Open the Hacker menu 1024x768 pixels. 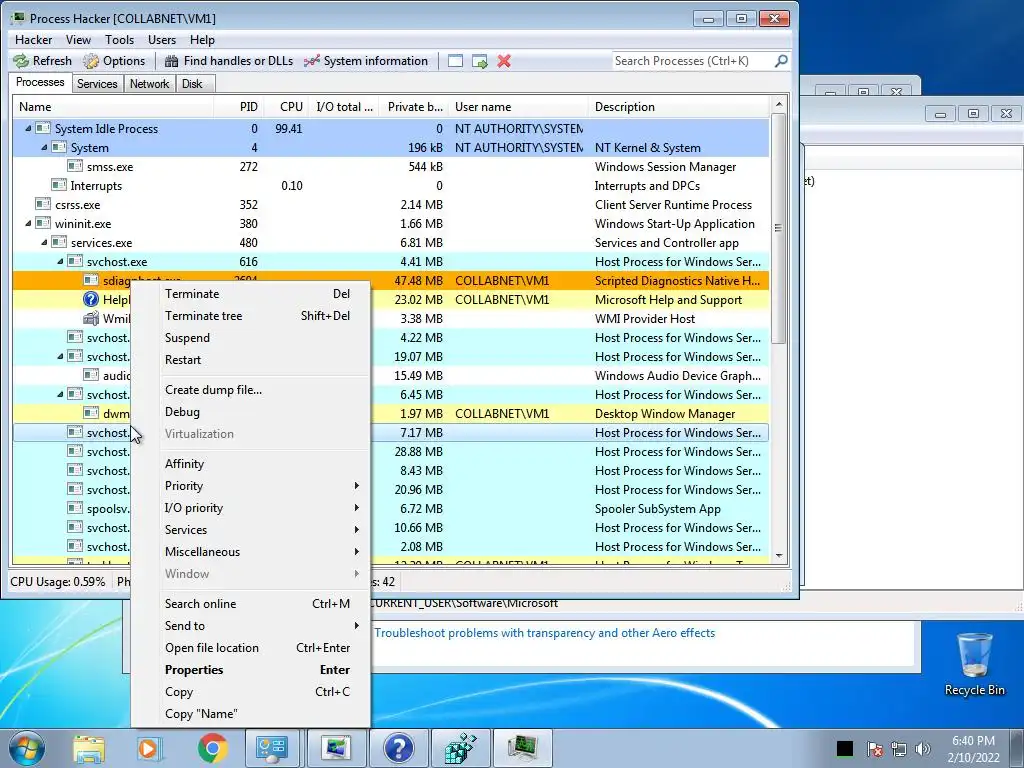33,40
